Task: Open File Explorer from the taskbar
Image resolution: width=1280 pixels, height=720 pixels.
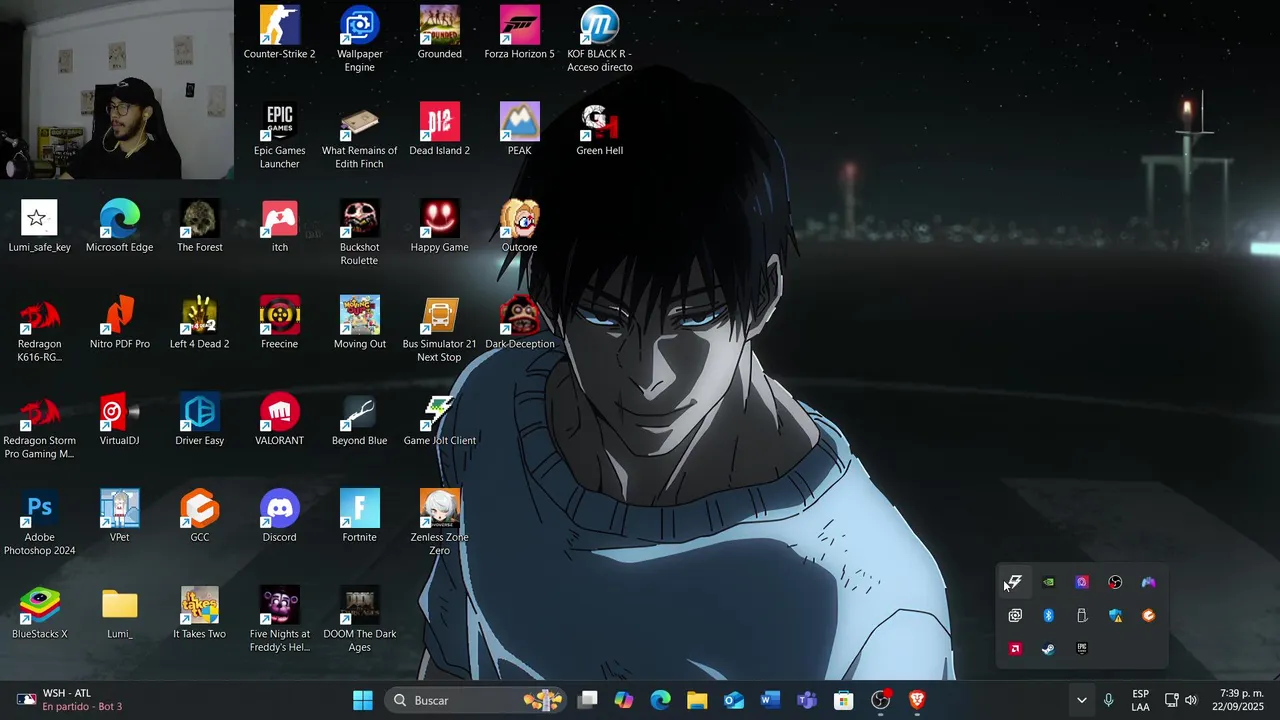Action: point(697,700)
